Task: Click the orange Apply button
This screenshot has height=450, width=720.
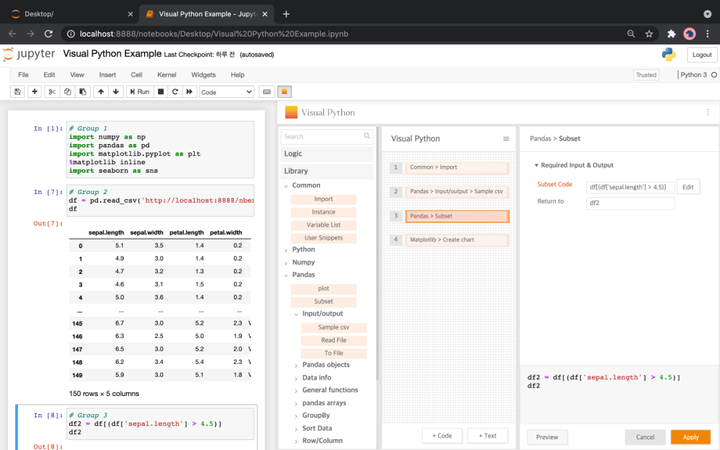Action: [690, 437]
